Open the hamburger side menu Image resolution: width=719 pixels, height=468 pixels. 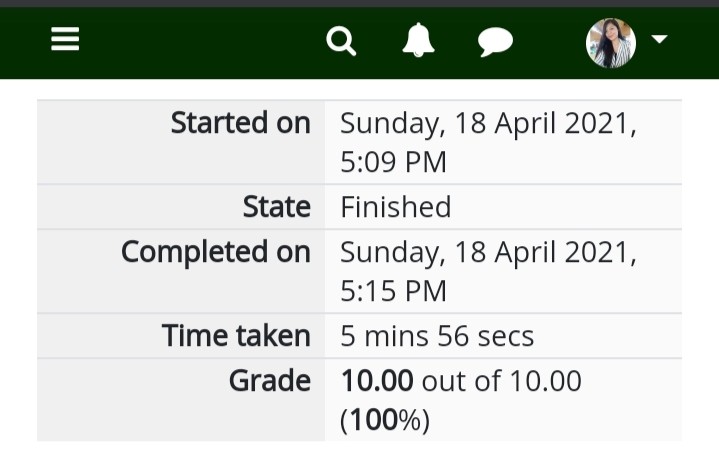point(65,39)
